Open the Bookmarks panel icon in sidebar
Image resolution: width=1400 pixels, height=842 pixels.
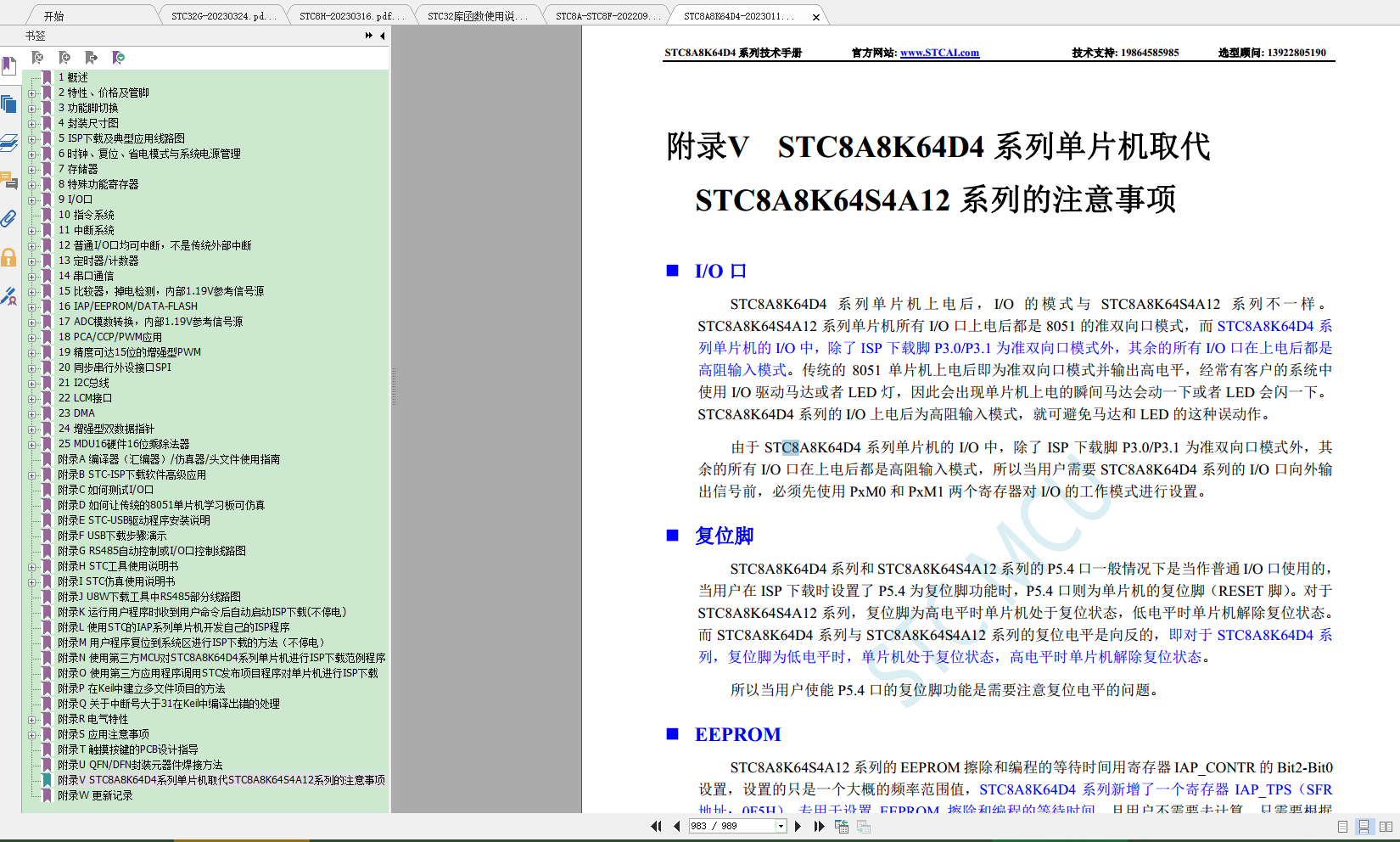(8, 66)
